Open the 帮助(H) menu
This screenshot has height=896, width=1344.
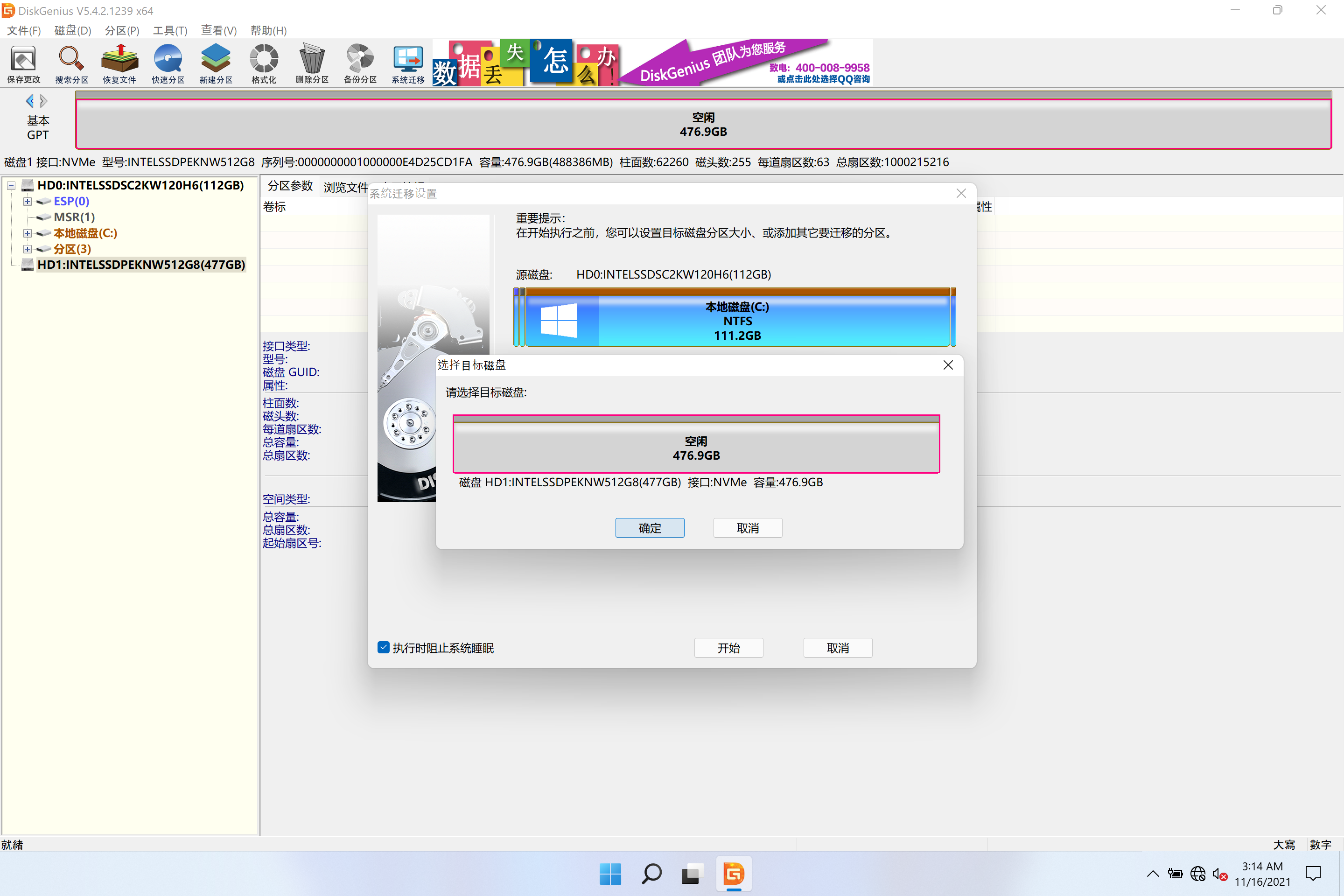(268, 30)
